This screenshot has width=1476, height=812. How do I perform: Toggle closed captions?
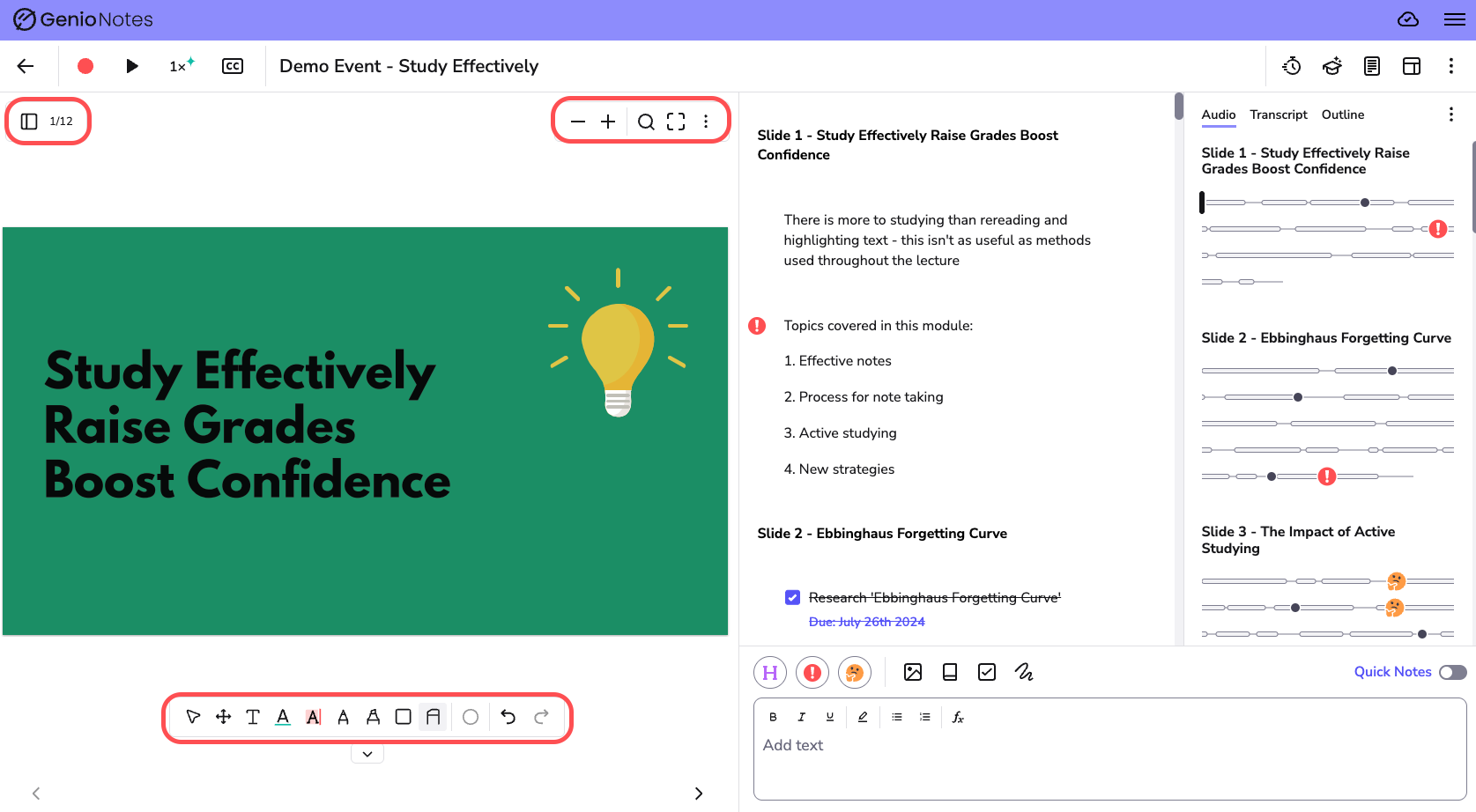233,66
